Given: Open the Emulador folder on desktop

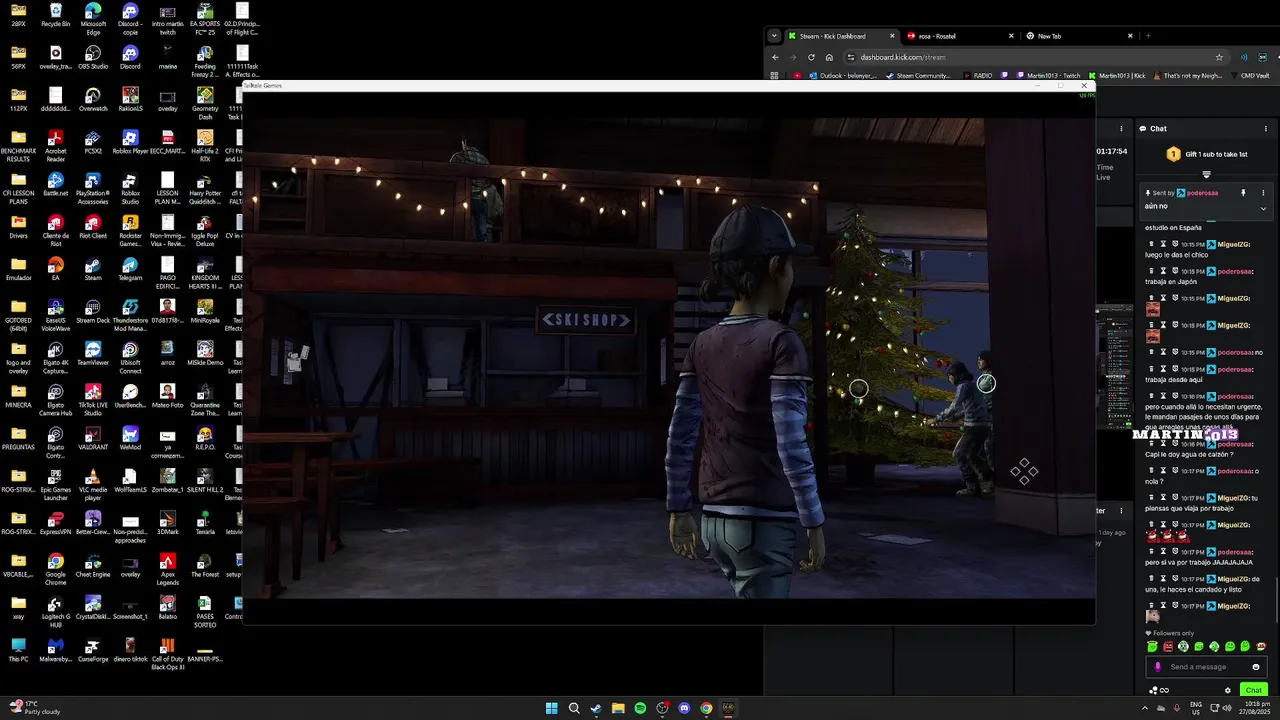Looking at the screenshot, I should pyautogui.click(x=18, y=267).
